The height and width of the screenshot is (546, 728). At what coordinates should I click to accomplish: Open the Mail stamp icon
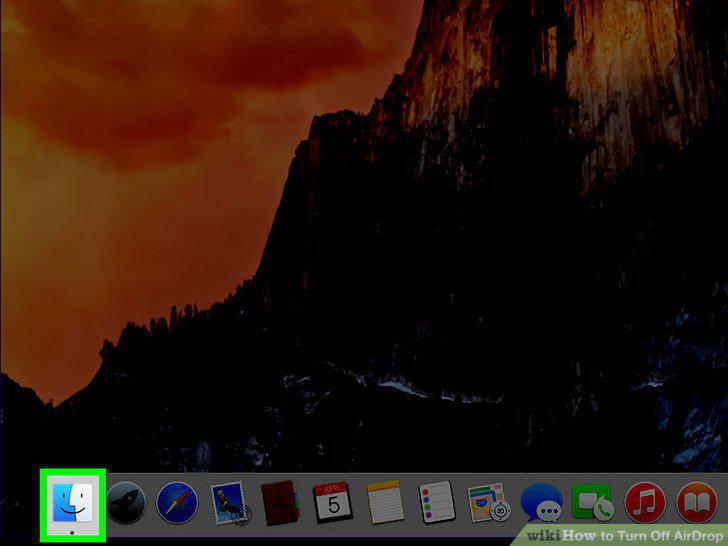[230, 503]
